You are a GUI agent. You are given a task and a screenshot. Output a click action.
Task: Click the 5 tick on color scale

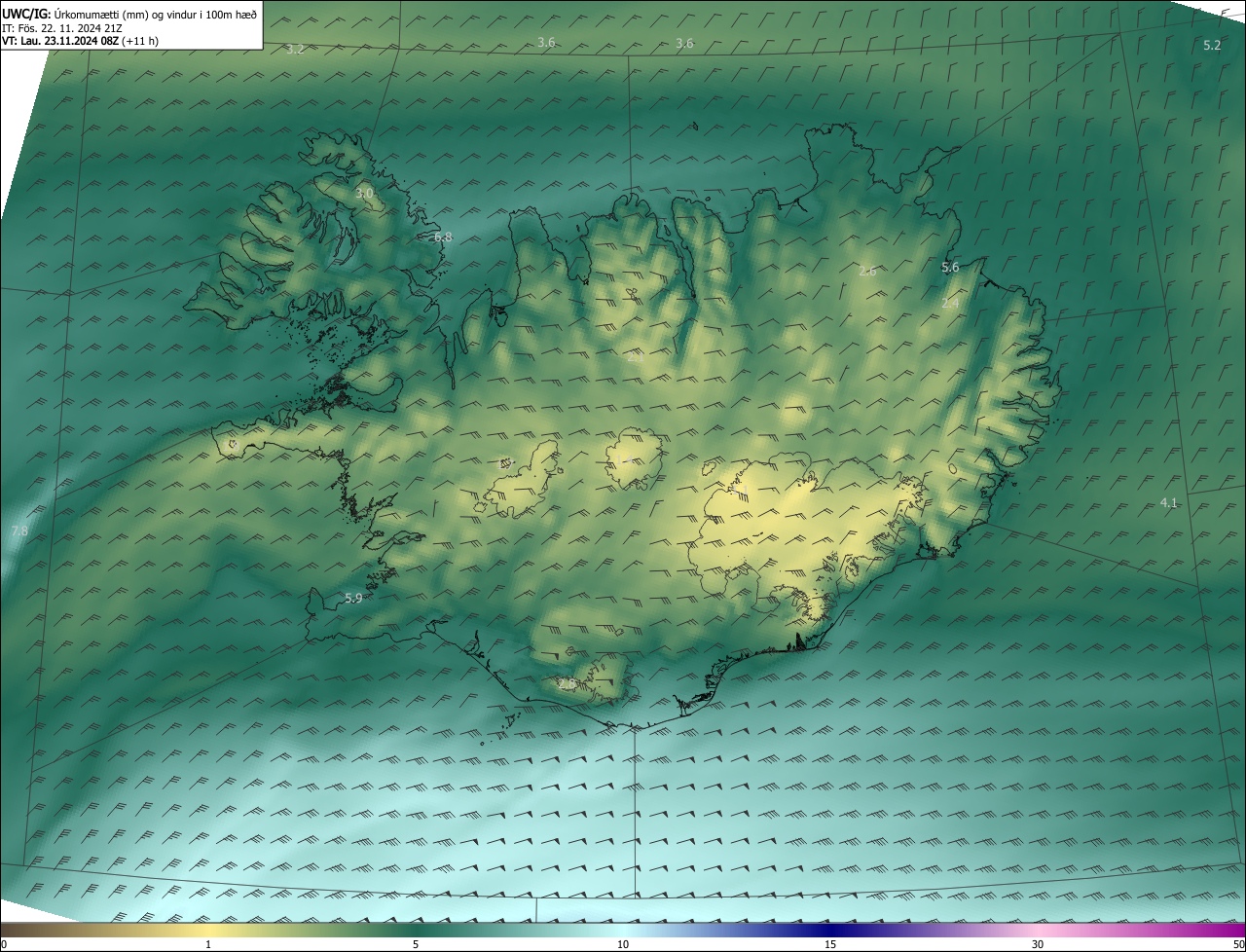(416, 944)
